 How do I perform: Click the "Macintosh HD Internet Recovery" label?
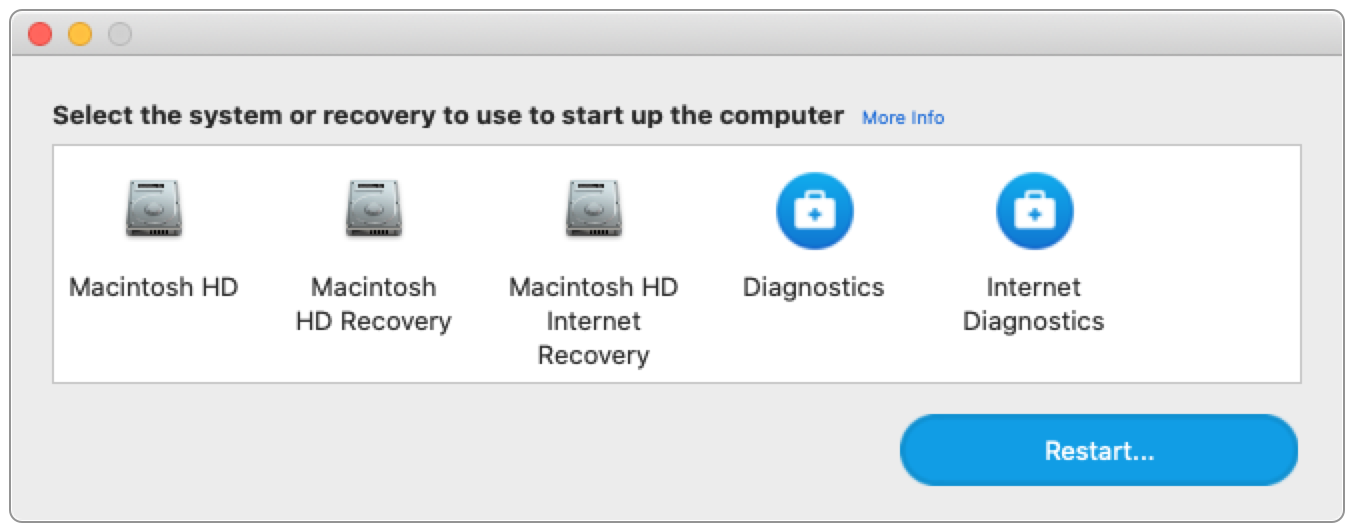pos(593,321)
